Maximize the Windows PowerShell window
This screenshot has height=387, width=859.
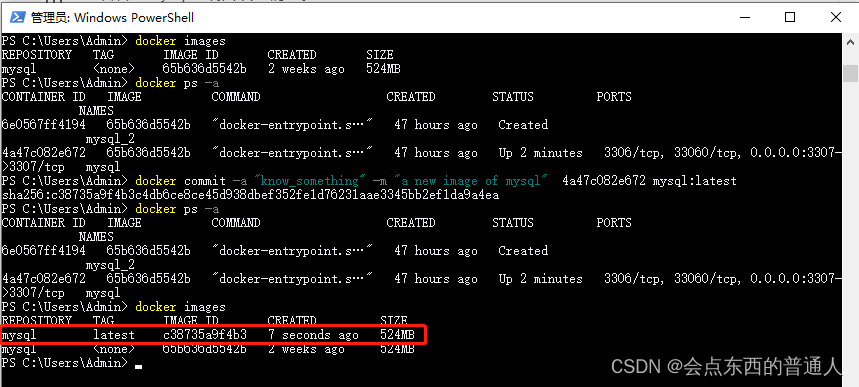point(790,18)
